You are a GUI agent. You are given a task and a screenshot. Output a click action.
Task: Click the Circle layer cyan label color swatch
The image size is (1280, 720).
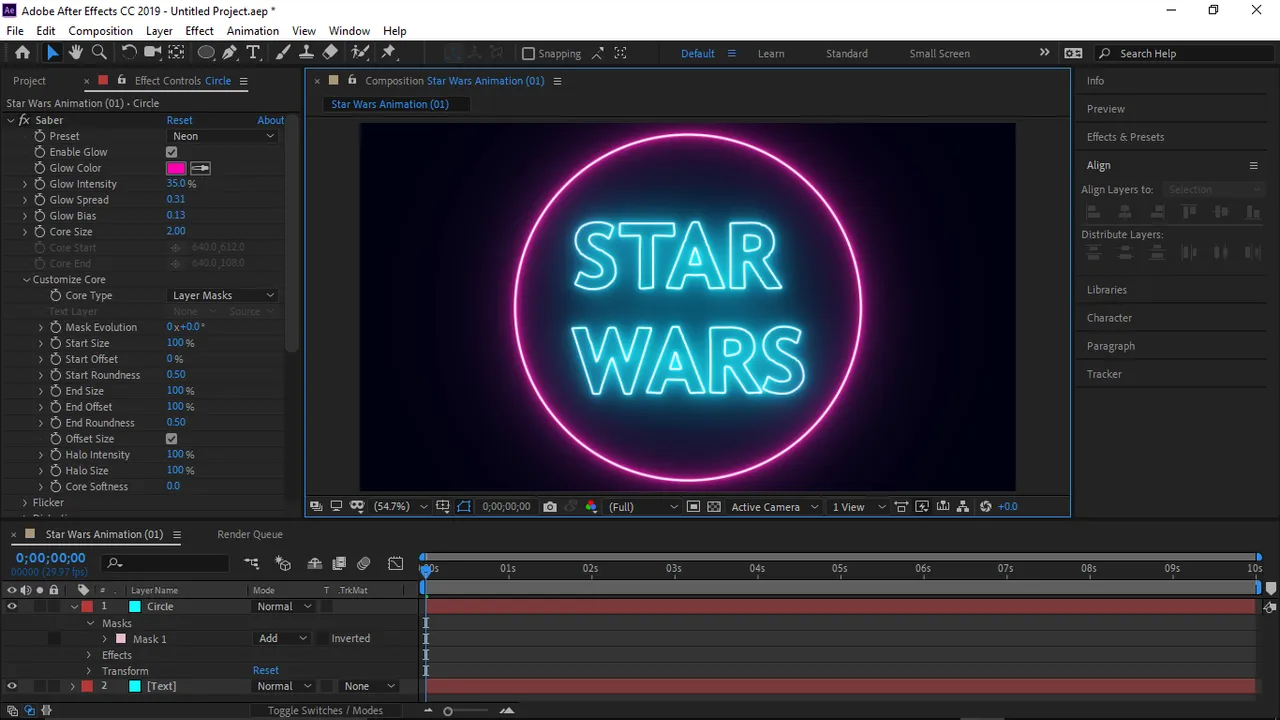[135, 606]
